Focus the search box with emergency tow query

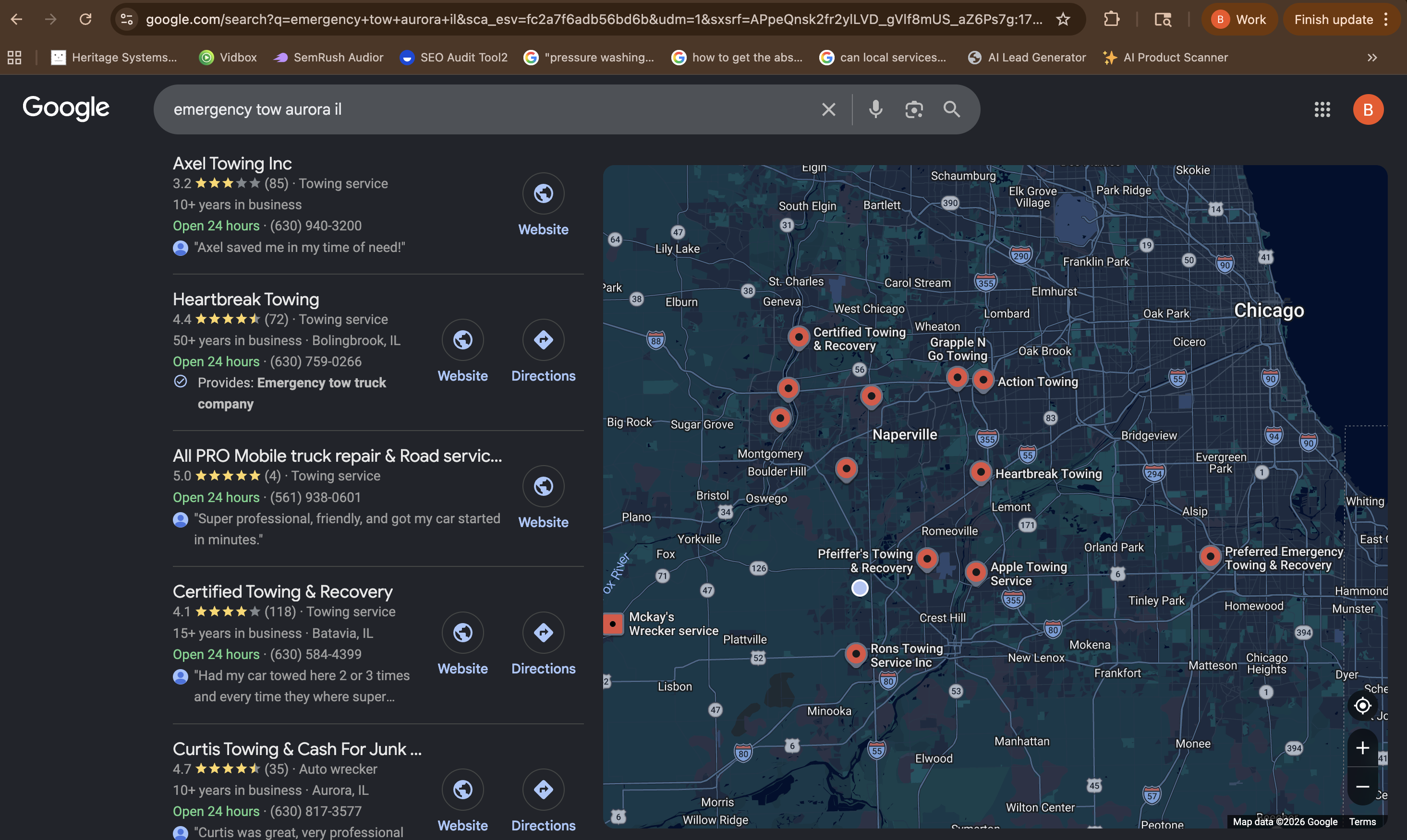click(487, 109)
